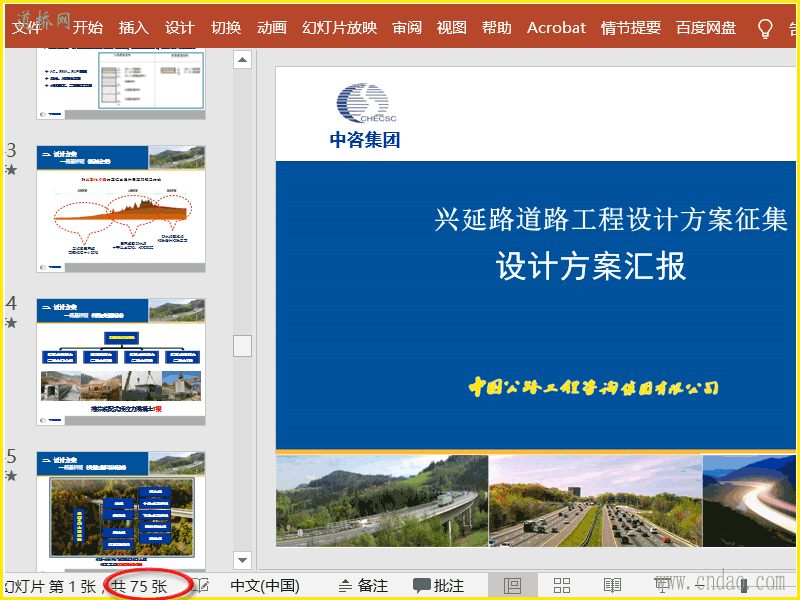This screenshot has height=600, width=800.
Task: Switch to the 动画 tab
Action: click(271, 28)
